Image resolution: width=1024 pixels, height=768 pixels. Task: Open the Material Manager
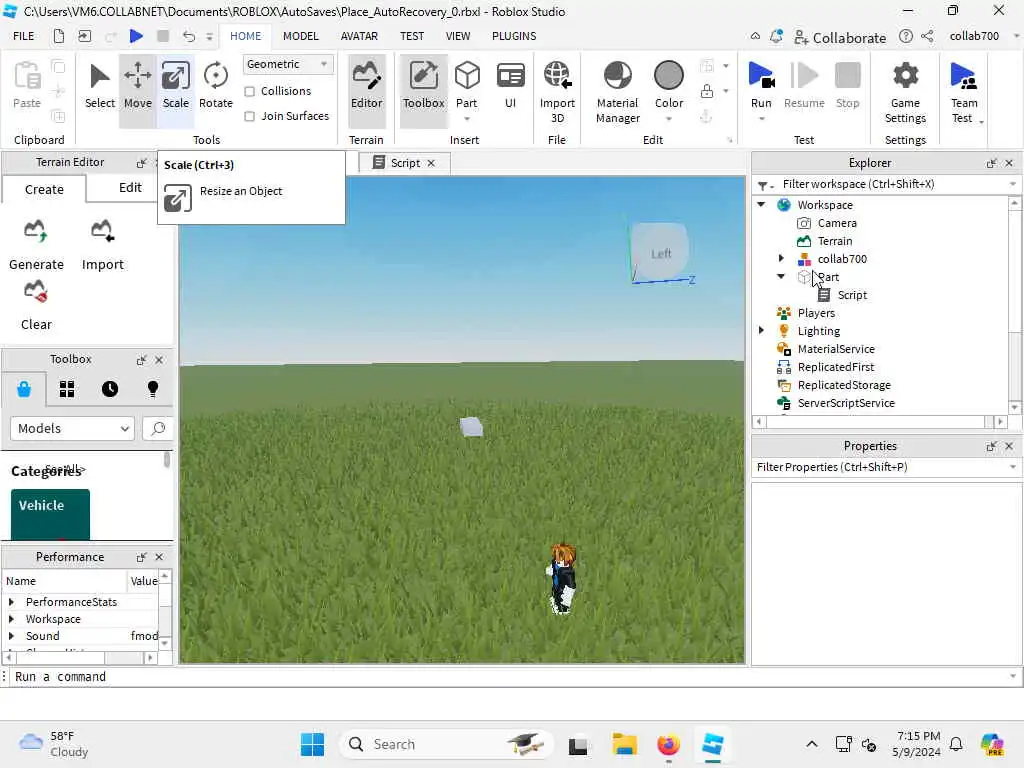pyautogui.click(x=617, y=91)
